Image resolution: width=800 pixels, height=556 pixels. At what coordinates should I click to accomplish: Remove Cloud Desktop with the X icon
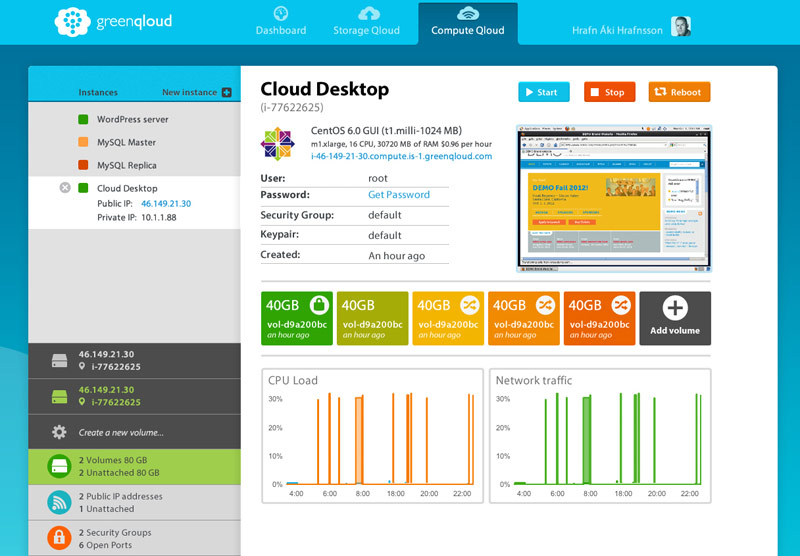coord(65,188)
